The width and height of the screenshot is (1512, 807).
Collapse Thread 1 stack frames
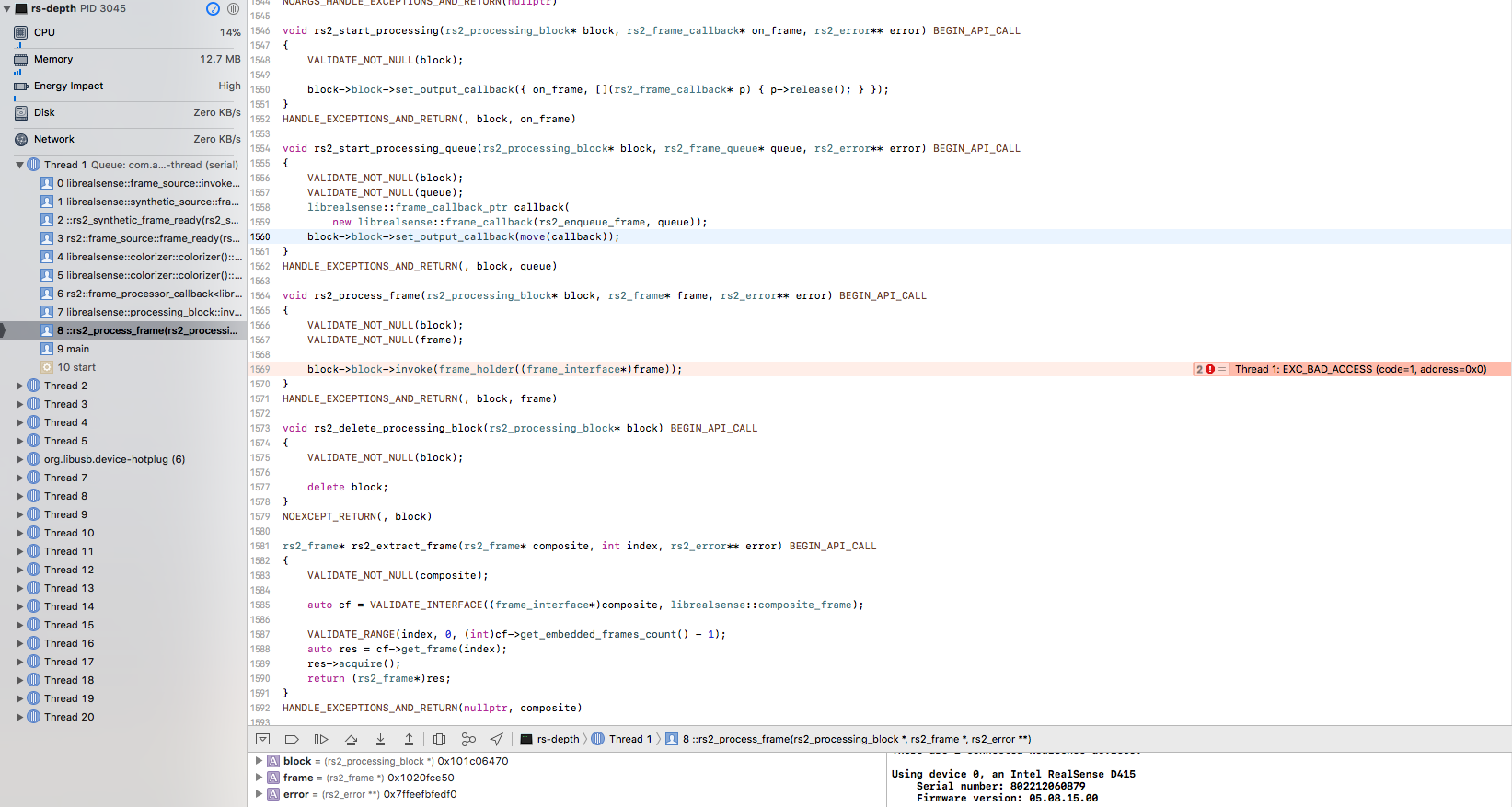tap(19, 165)
